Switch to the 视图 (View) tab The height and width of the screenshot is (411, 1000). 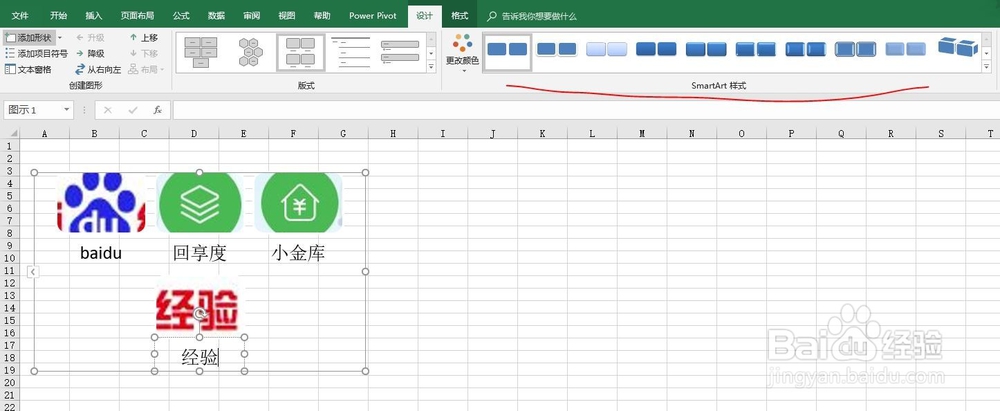tap(287, 16)
